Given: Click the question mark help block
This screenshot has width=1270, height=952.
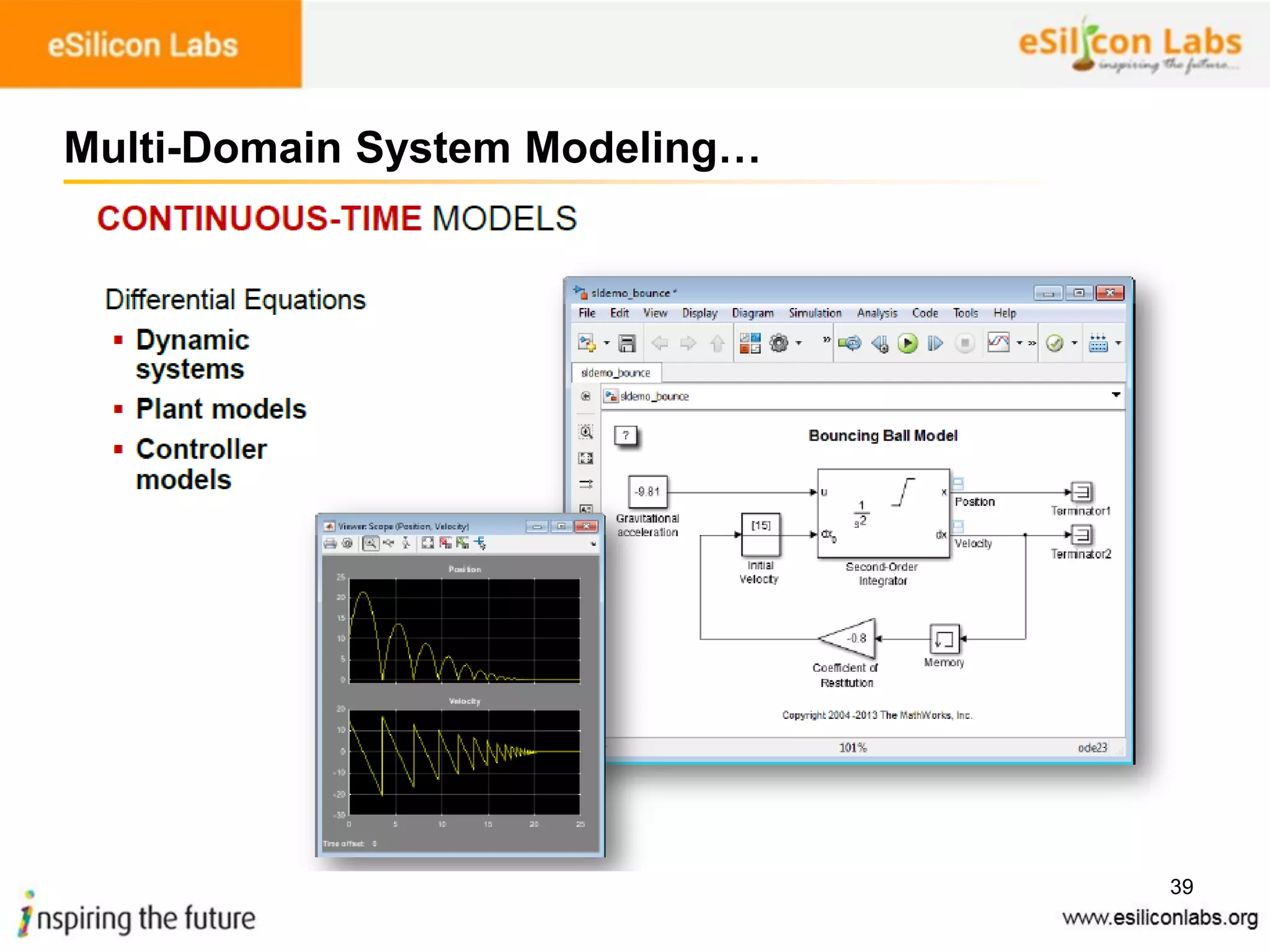Looking at the screenshot, I should click(626, 435).
